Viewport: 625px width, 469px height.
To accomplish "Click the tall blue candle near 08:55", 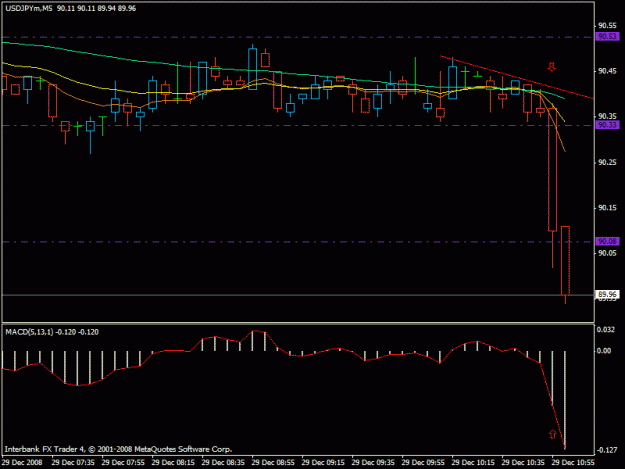I will pos(252,69).
